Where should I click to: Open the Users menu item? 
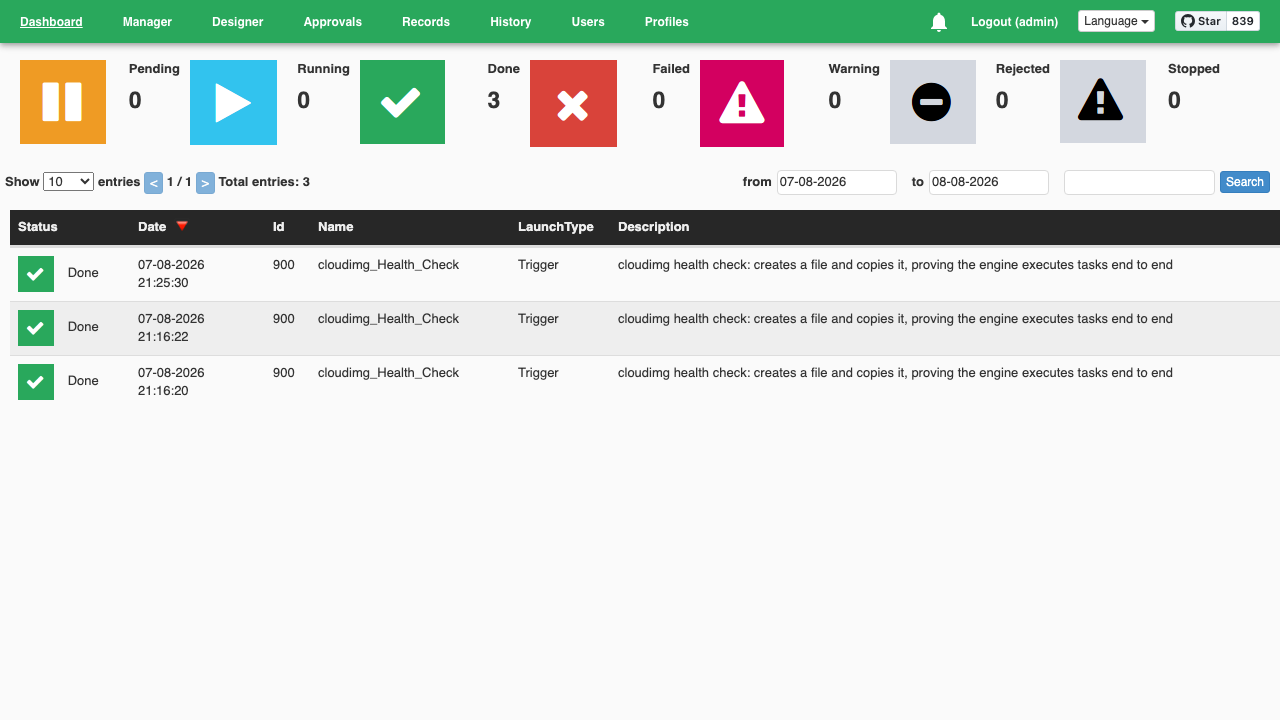point(588,22)
